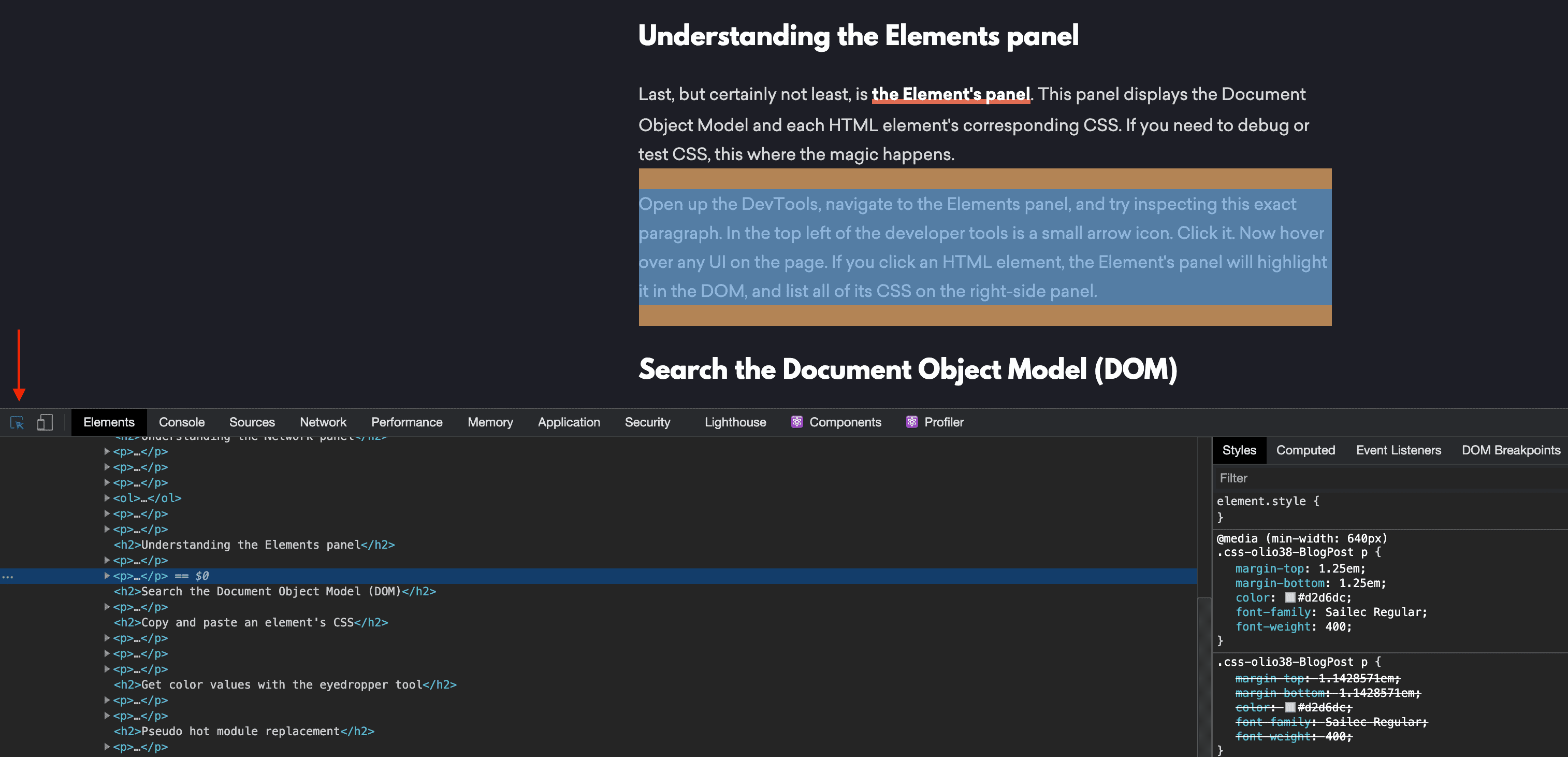1568x757 pixels.
Task: Expand the p node before Understanding Elements heading
Action: coord(107,529)
